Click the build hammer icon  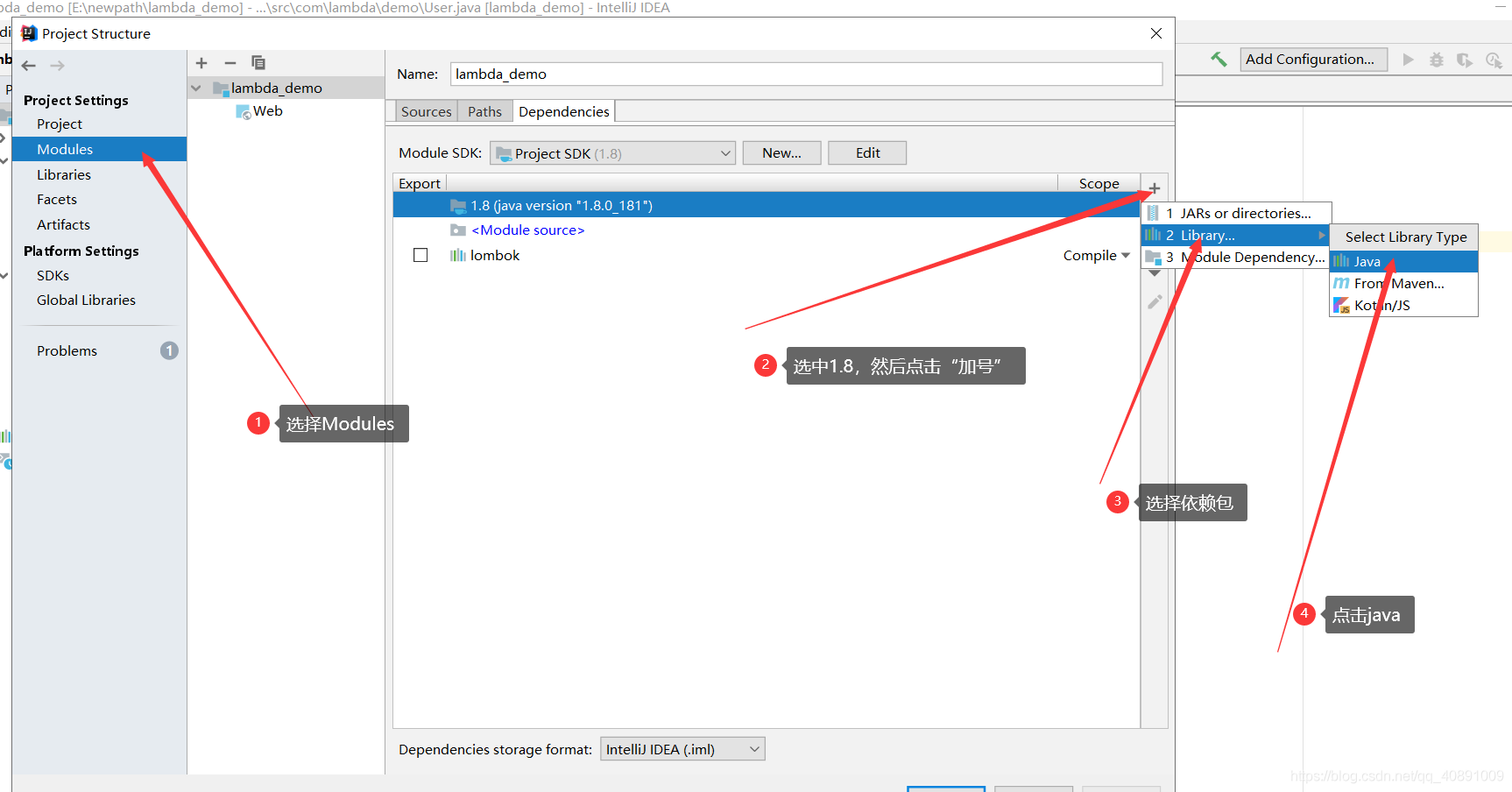click(1219, 60)
